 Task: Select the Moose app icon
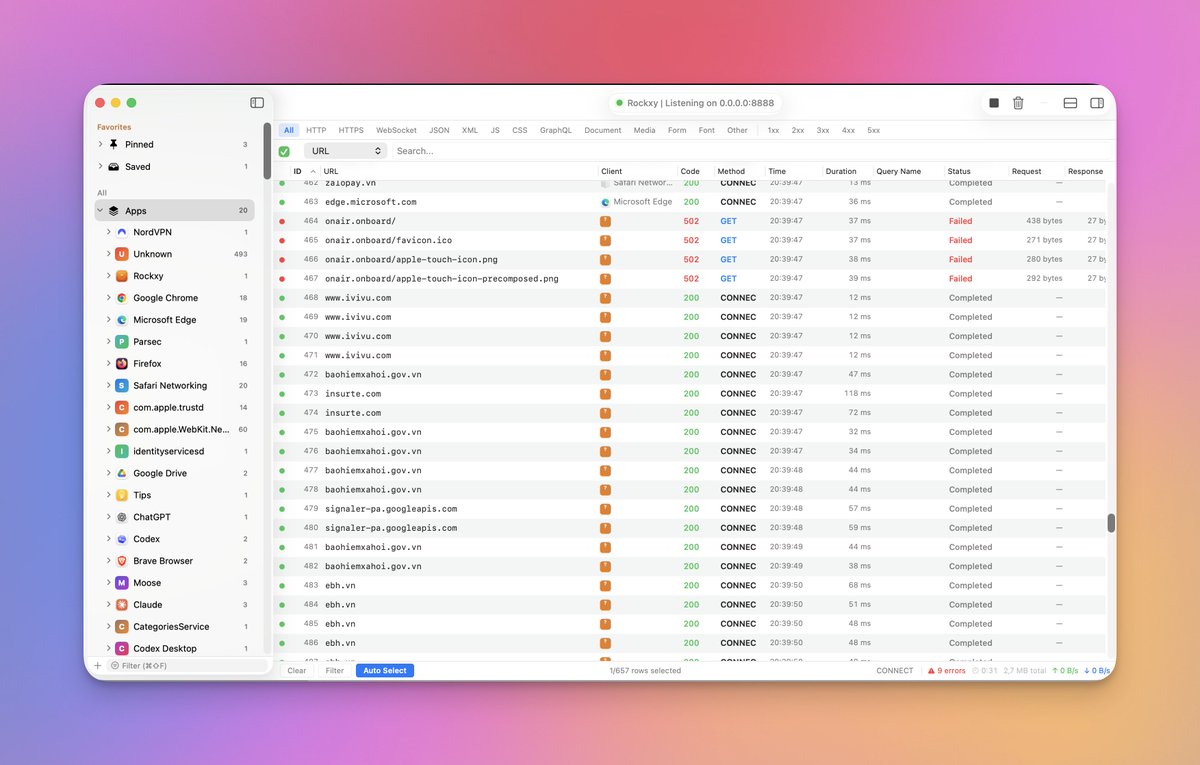[122, 583]
